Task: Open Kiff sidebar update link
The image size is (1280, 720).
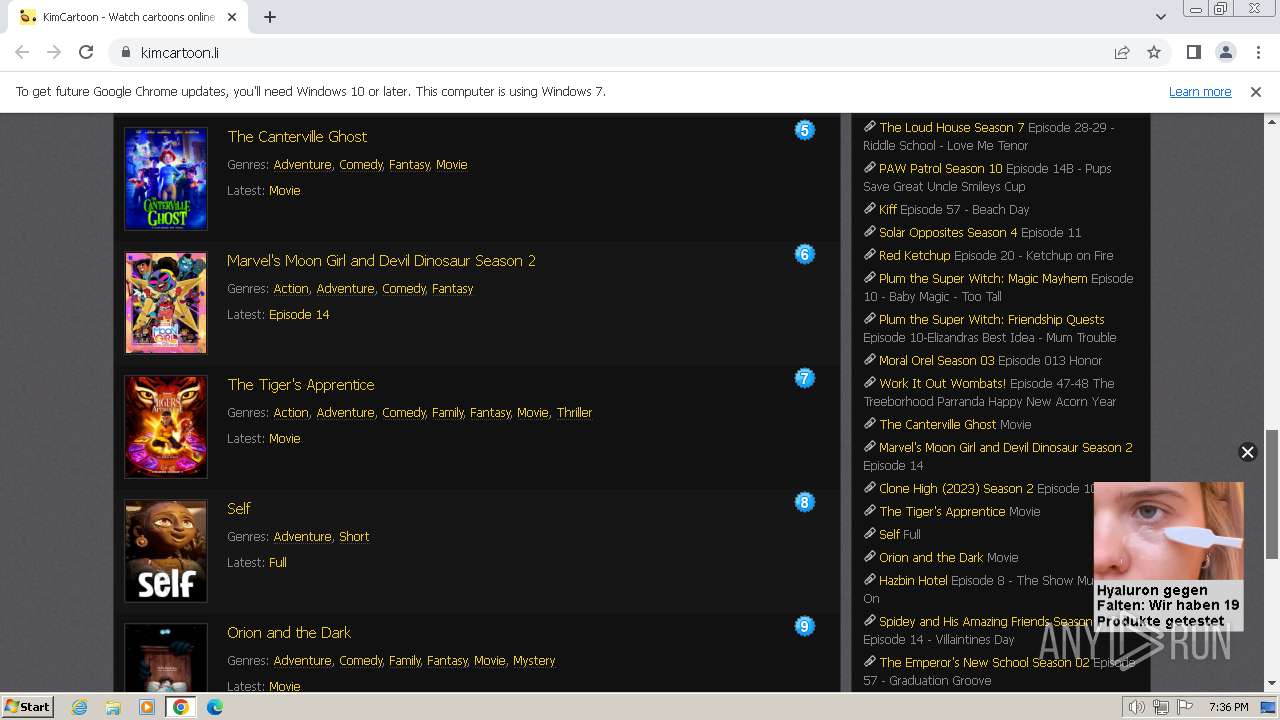Action: pos(888,209)
